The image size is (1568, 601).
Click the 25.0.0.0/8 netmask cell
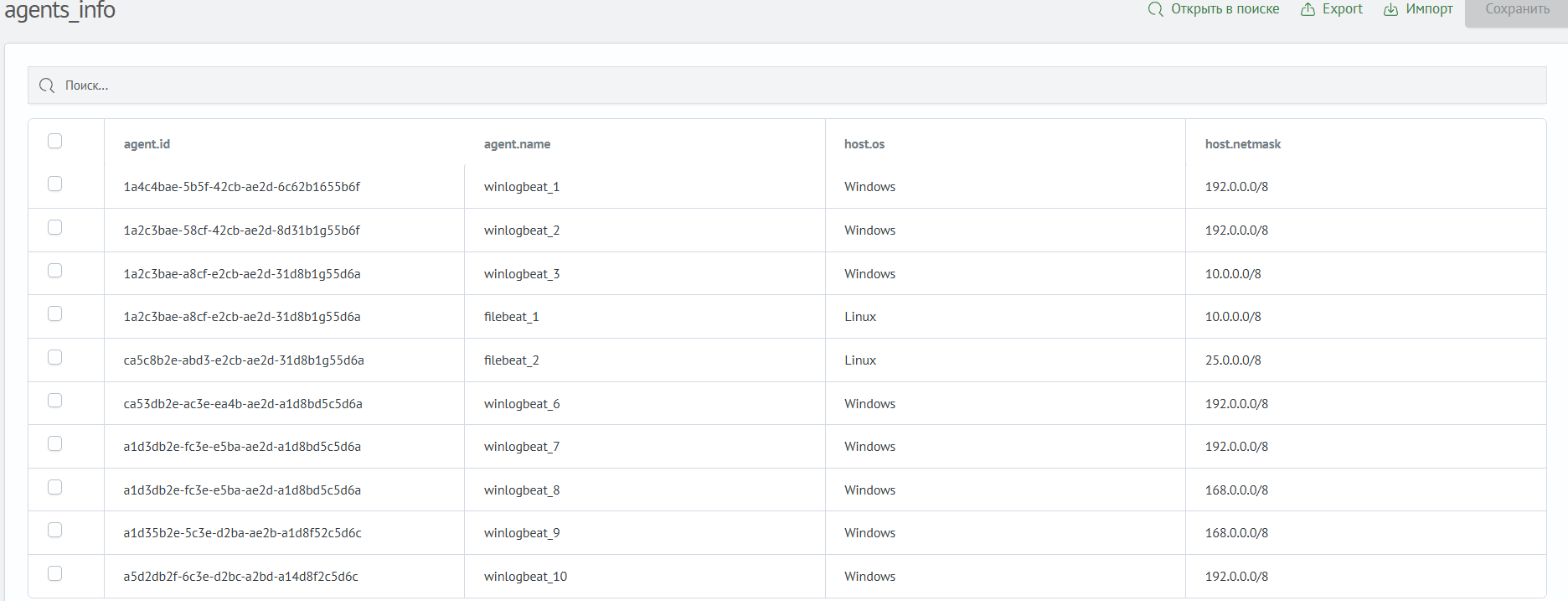coord(1233,360)
